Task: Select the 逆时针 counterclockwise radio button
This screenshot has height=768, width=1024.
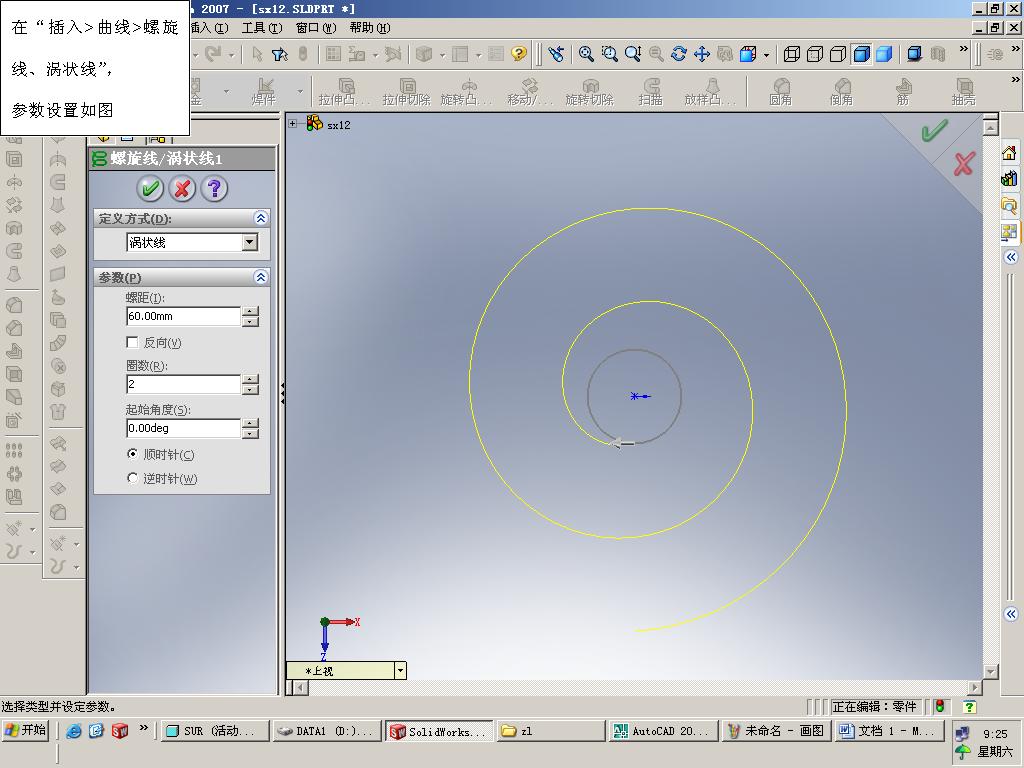Action: pos(133,479)
